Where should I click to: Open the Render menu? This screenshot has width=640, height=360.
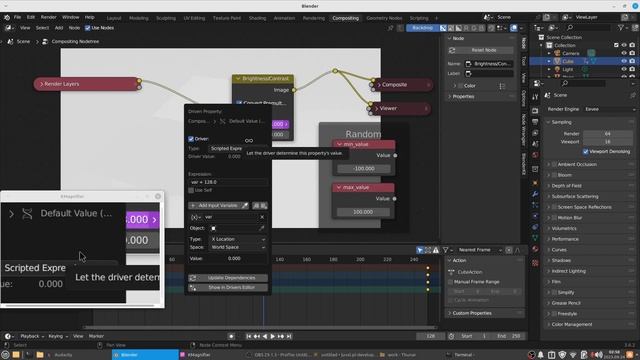49,17
